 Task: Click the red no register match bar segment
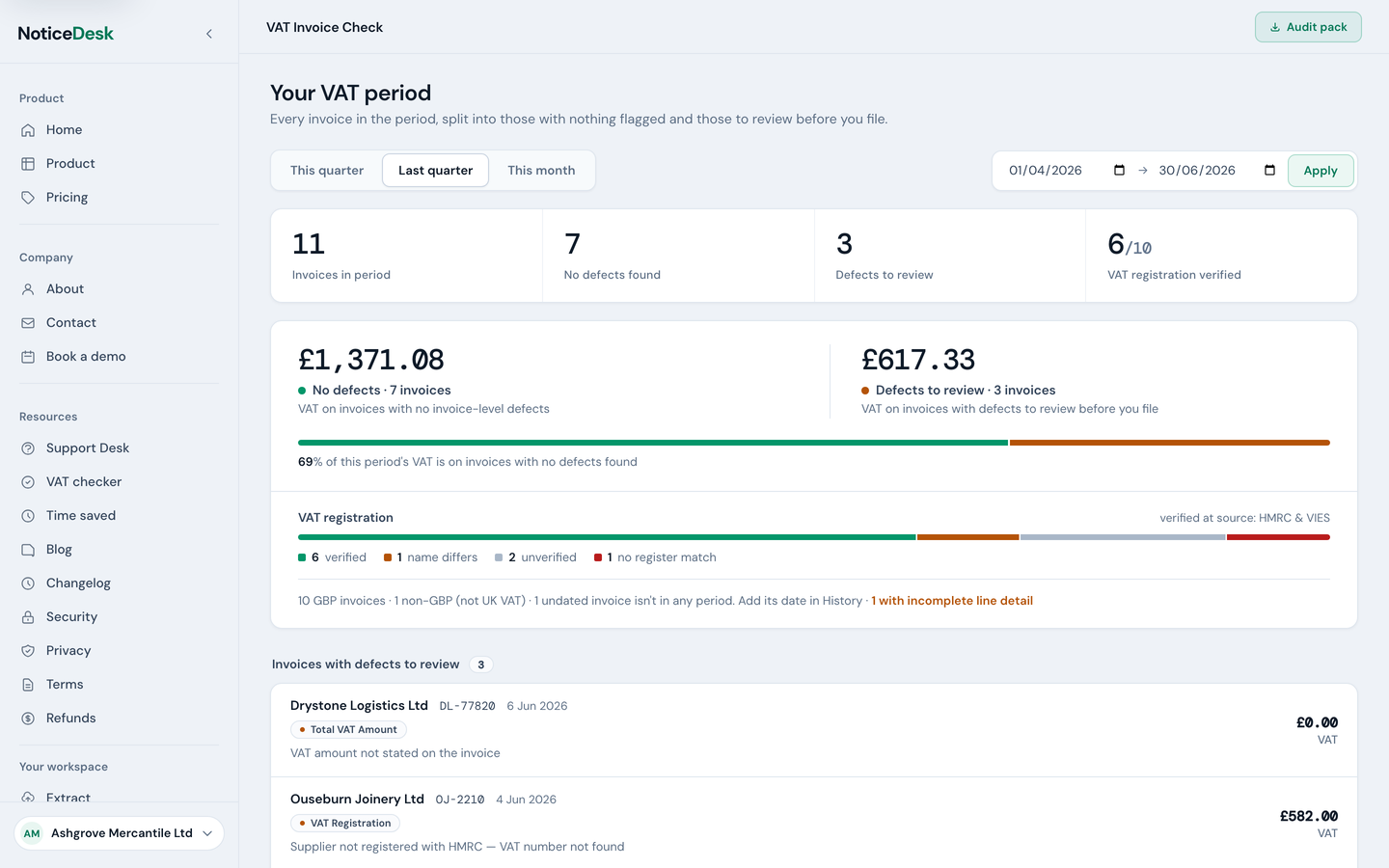click(1278, 537)
